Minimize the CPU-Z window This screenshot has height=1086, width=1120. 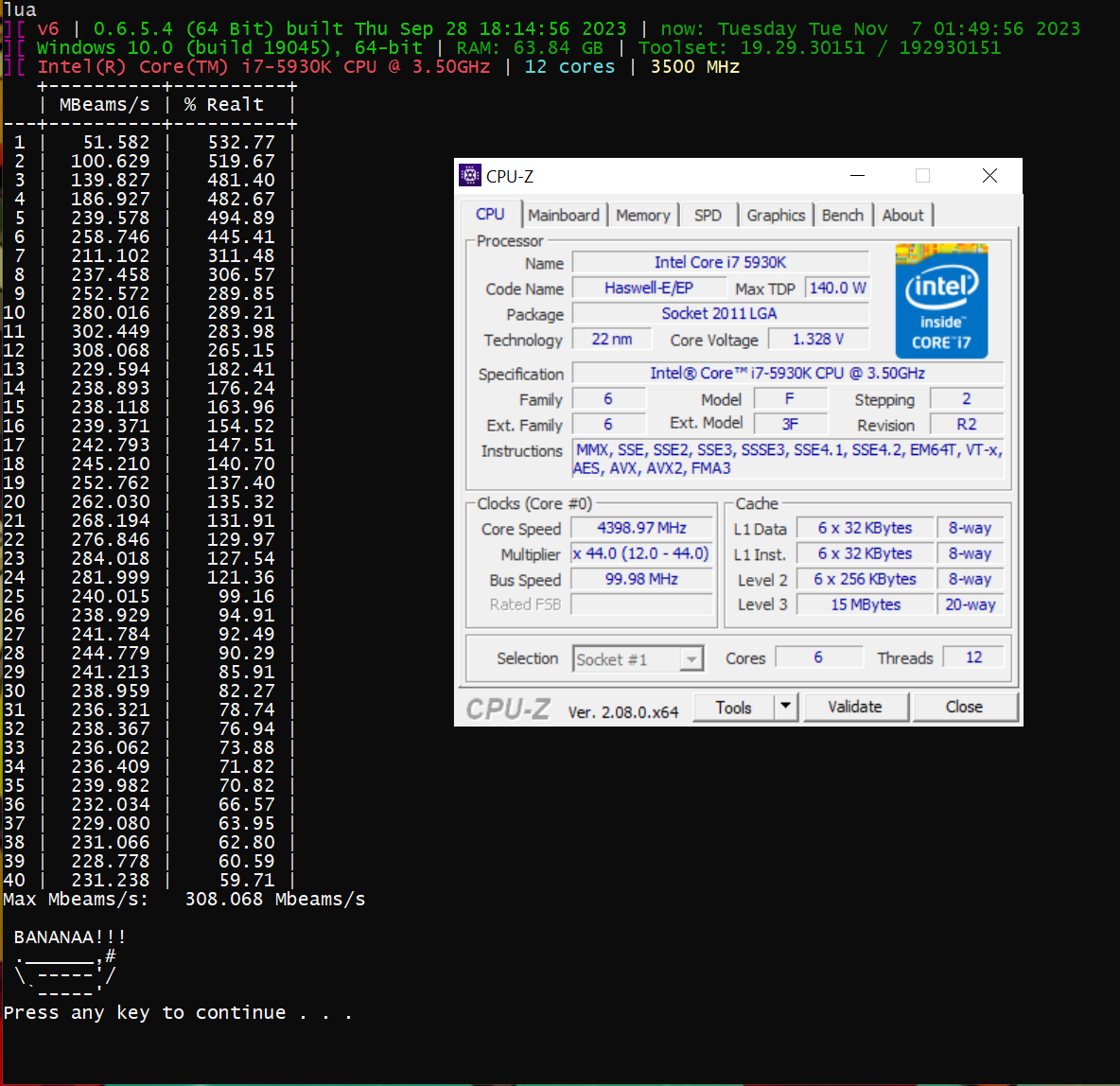[857, 176]
